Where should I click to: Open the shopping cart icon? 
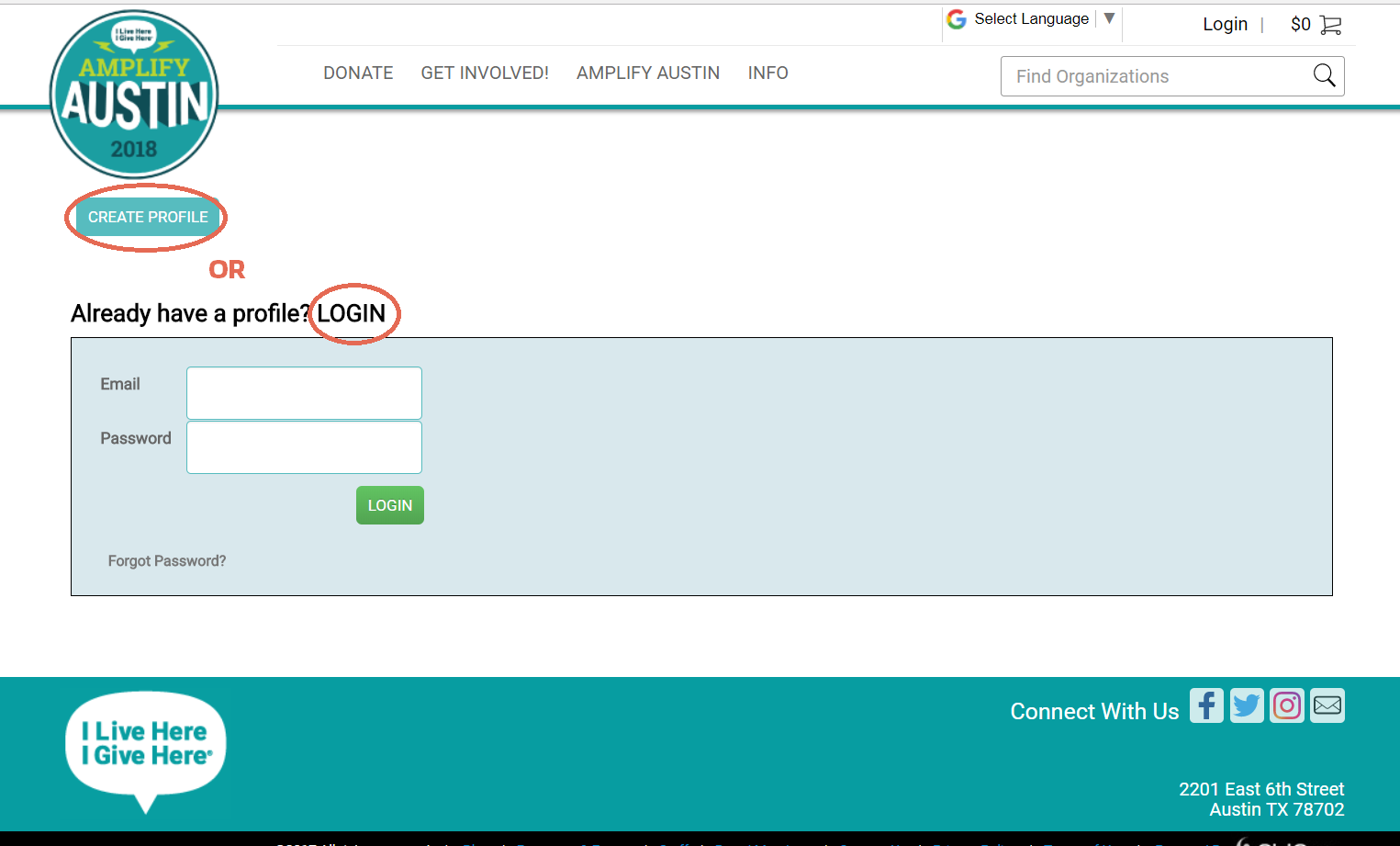click(x=1330, y=25)
